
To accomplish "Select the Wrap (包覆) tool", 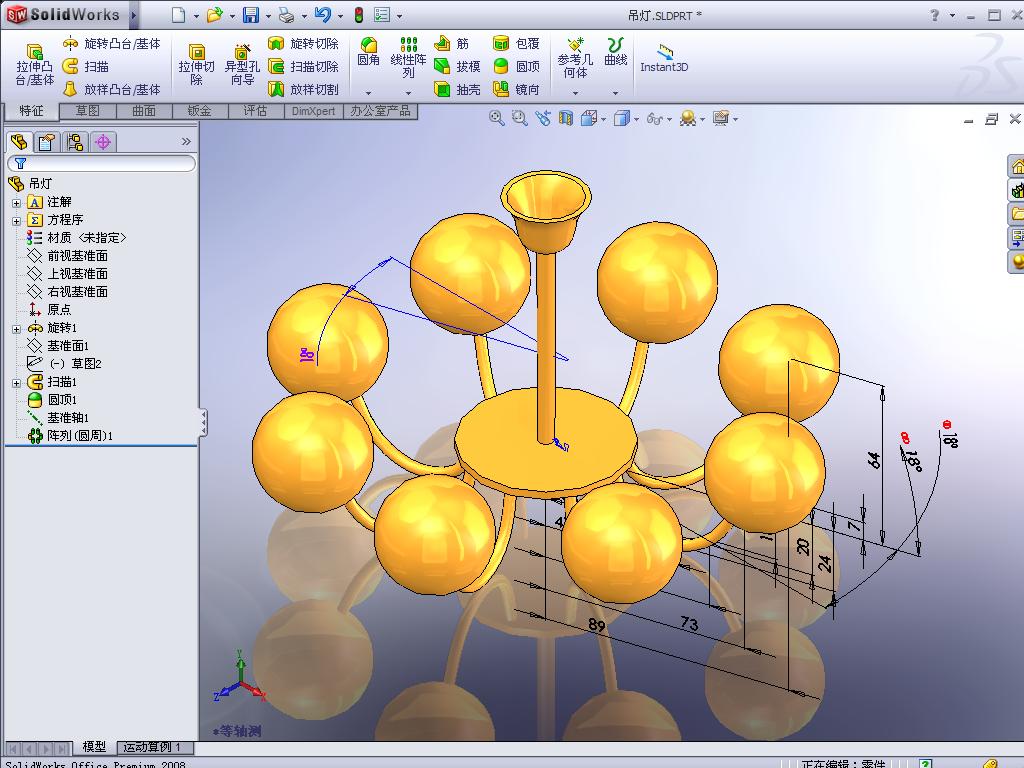I will [517, 44].
